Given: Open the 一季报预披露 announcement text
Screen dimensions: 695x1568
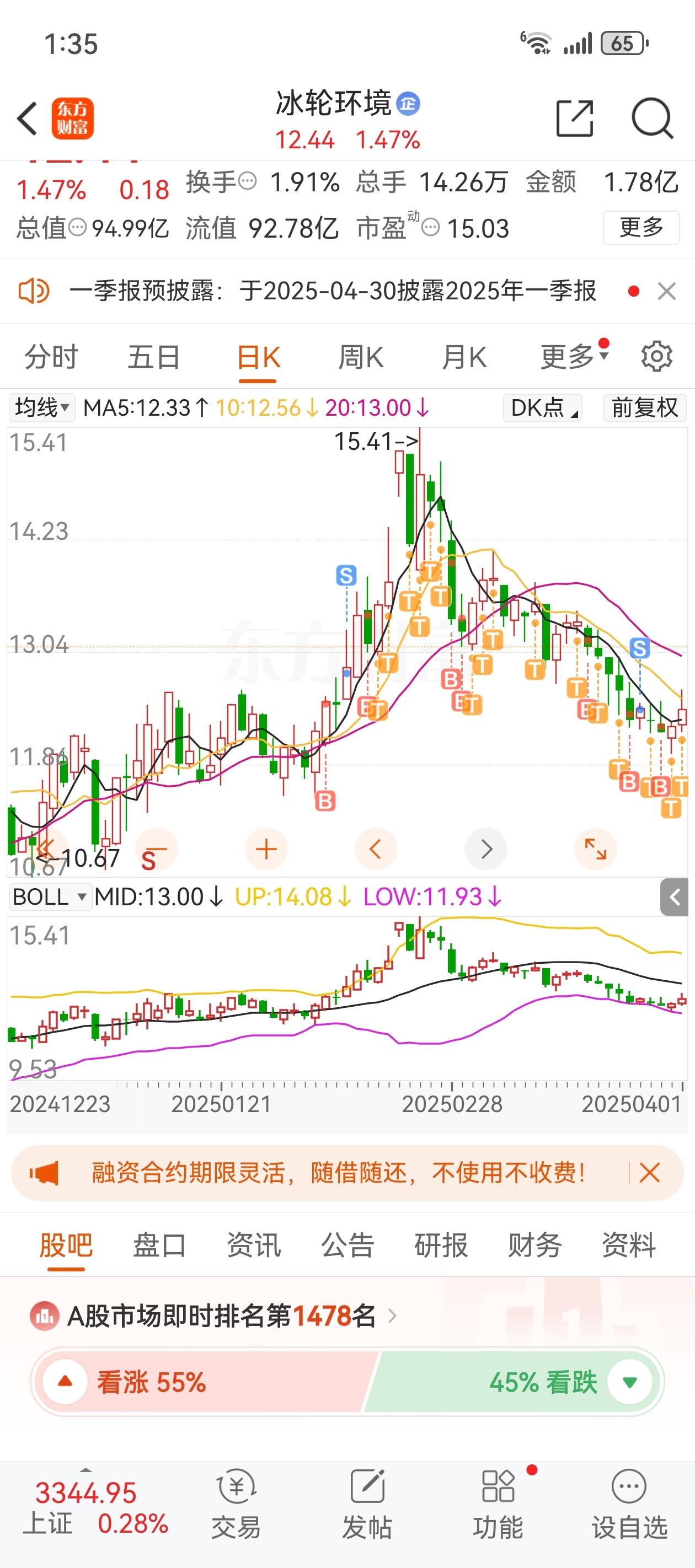Looking at the screenshot, I should point(333,291).
